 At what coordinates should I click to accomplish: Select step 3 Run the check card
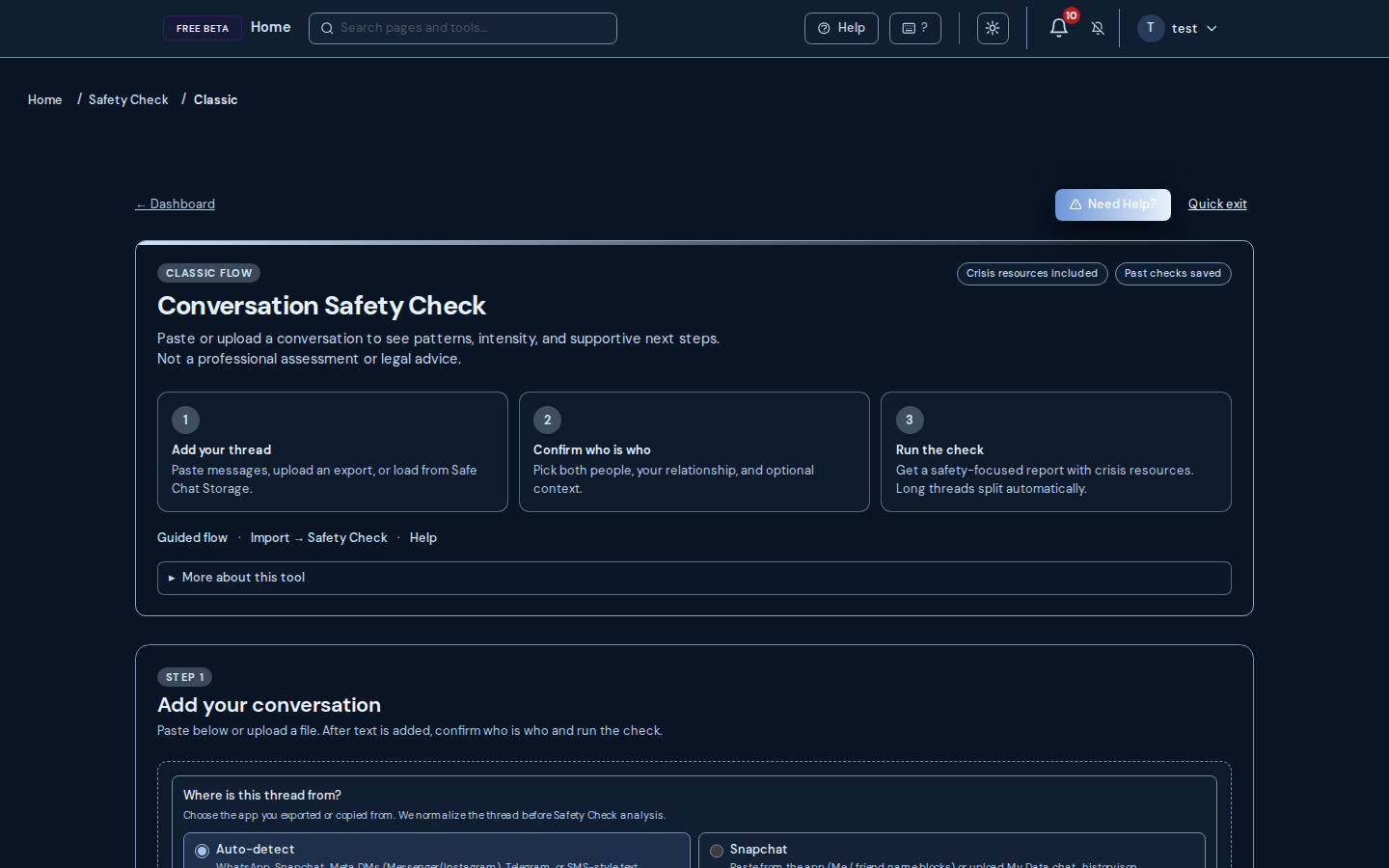click(x=1056, y=451)
